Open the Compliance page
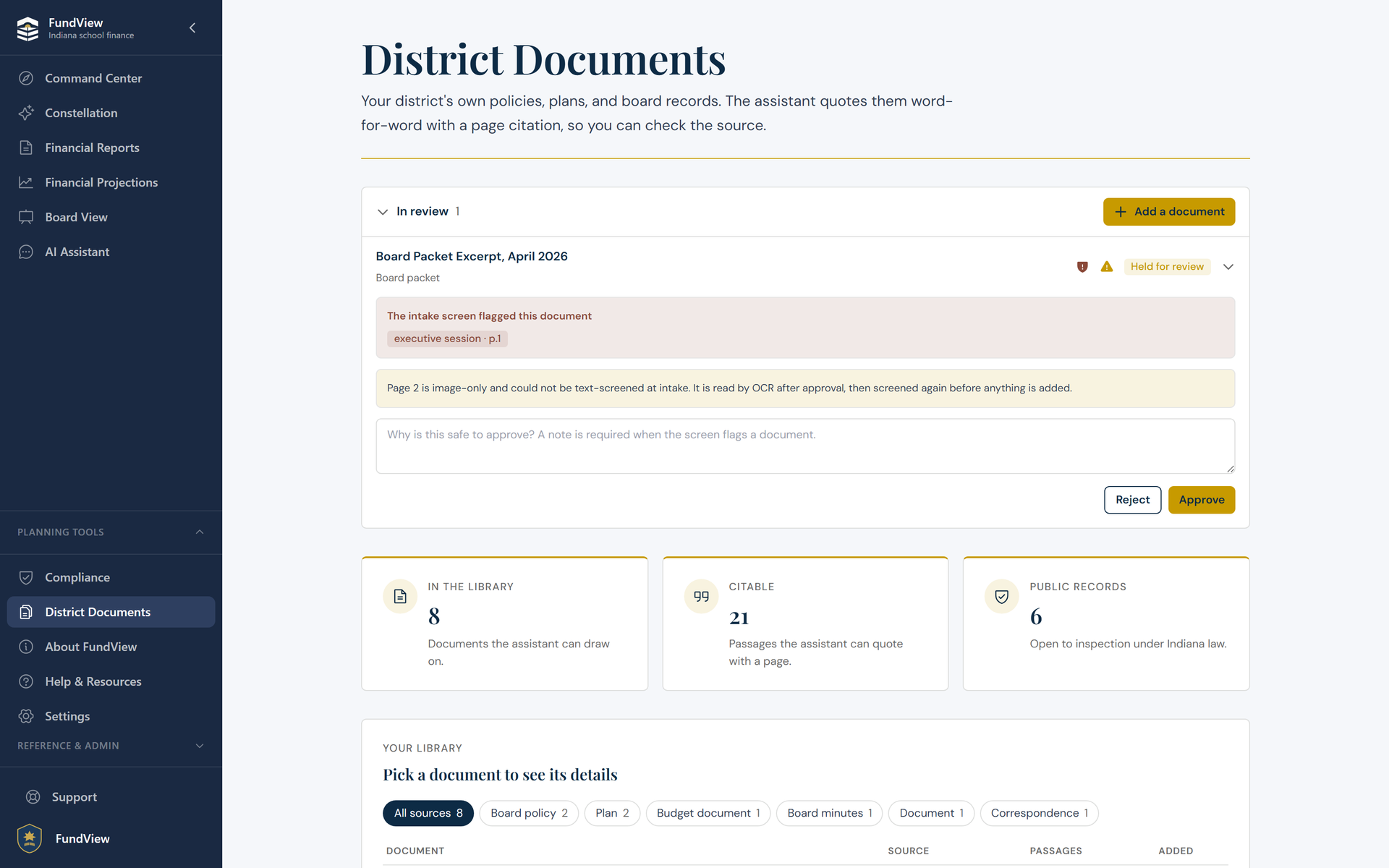Screen dimensions: 1389x868 click(111, 577)
